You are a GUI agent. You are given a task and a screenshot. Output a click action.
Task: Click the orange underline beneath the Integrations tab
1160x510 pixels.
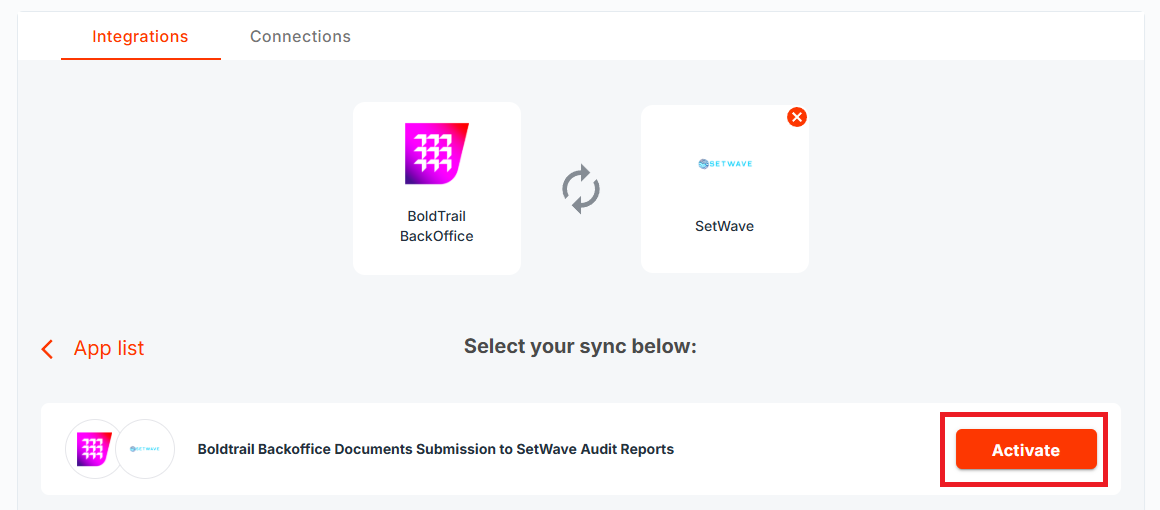tap(140, 59)
